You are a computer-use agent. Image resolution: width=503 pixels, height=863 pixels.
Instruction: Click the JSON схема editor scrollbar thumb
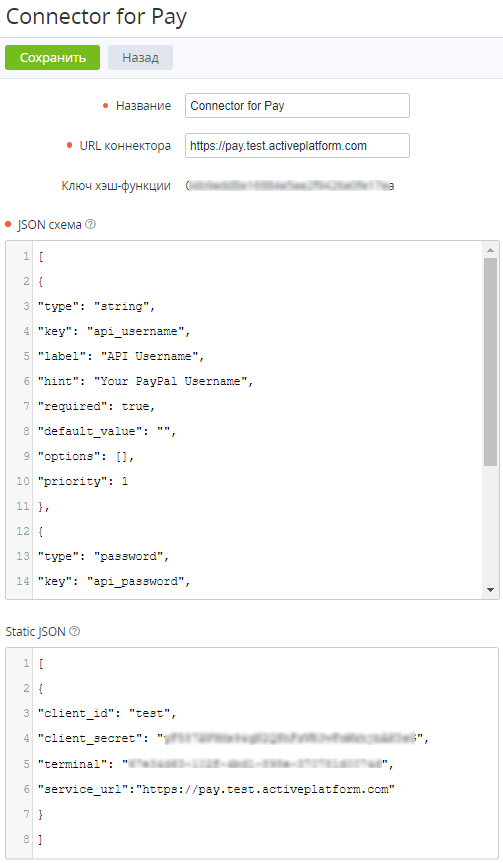[490, 362]
